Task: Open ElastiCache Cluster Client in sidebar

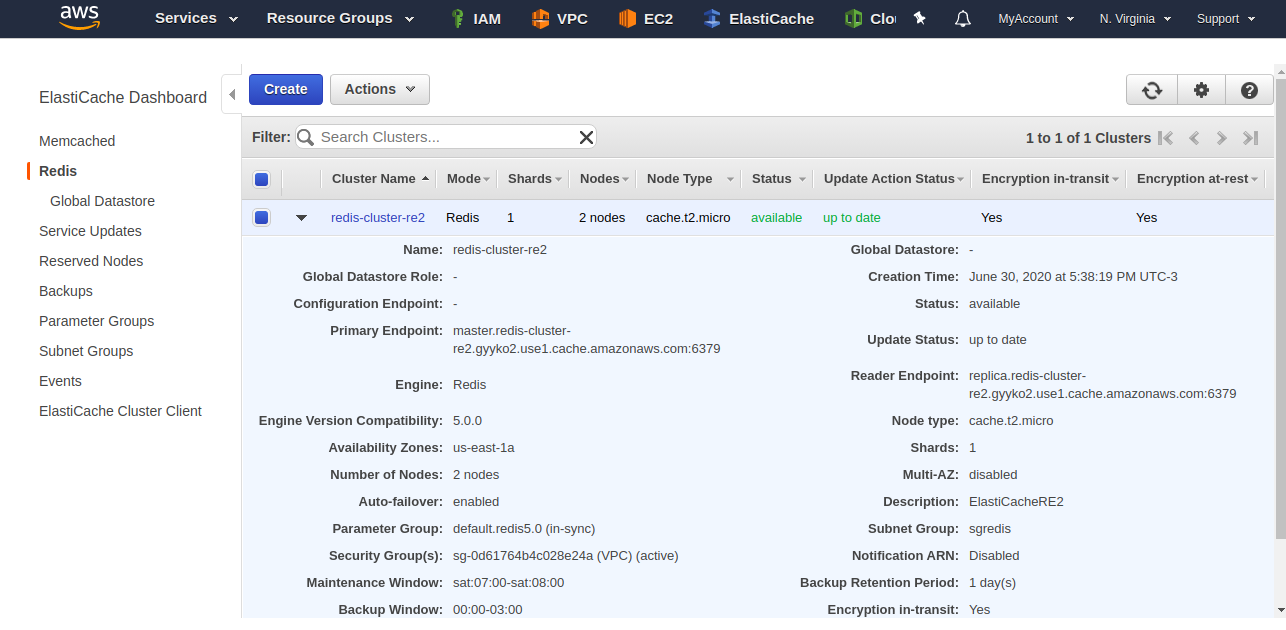Action: (x=120, y=411)
